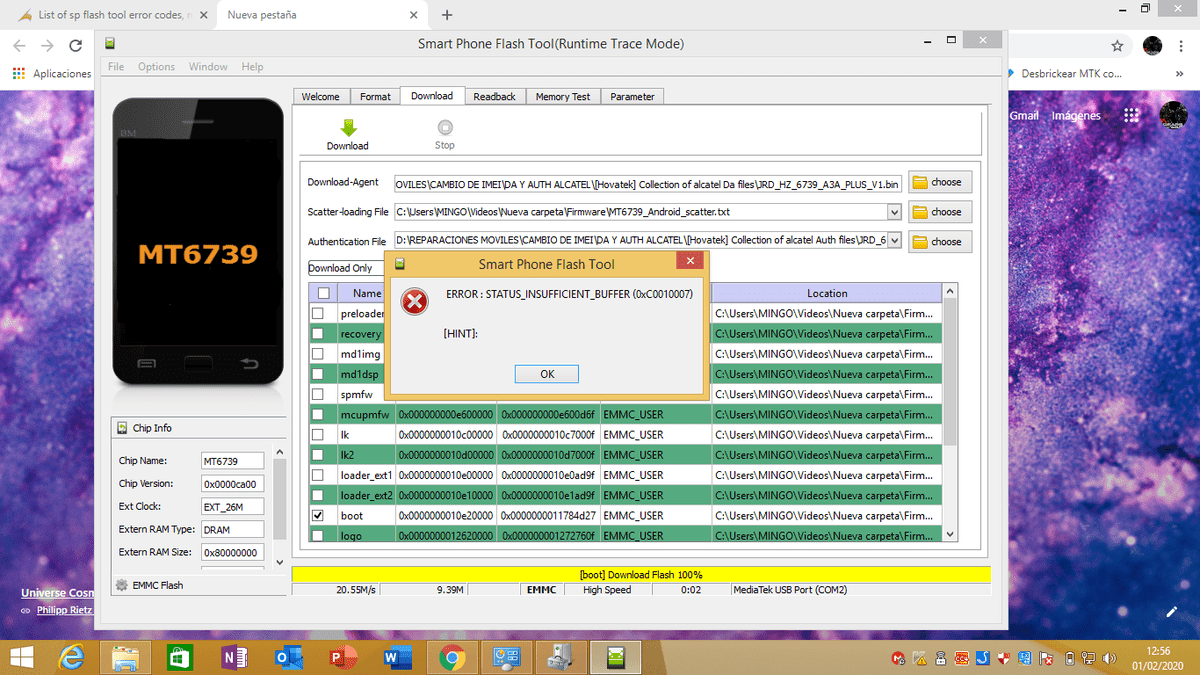Open the Aplicaciones apps shortcut in bookmarks bar

[52, 74]
